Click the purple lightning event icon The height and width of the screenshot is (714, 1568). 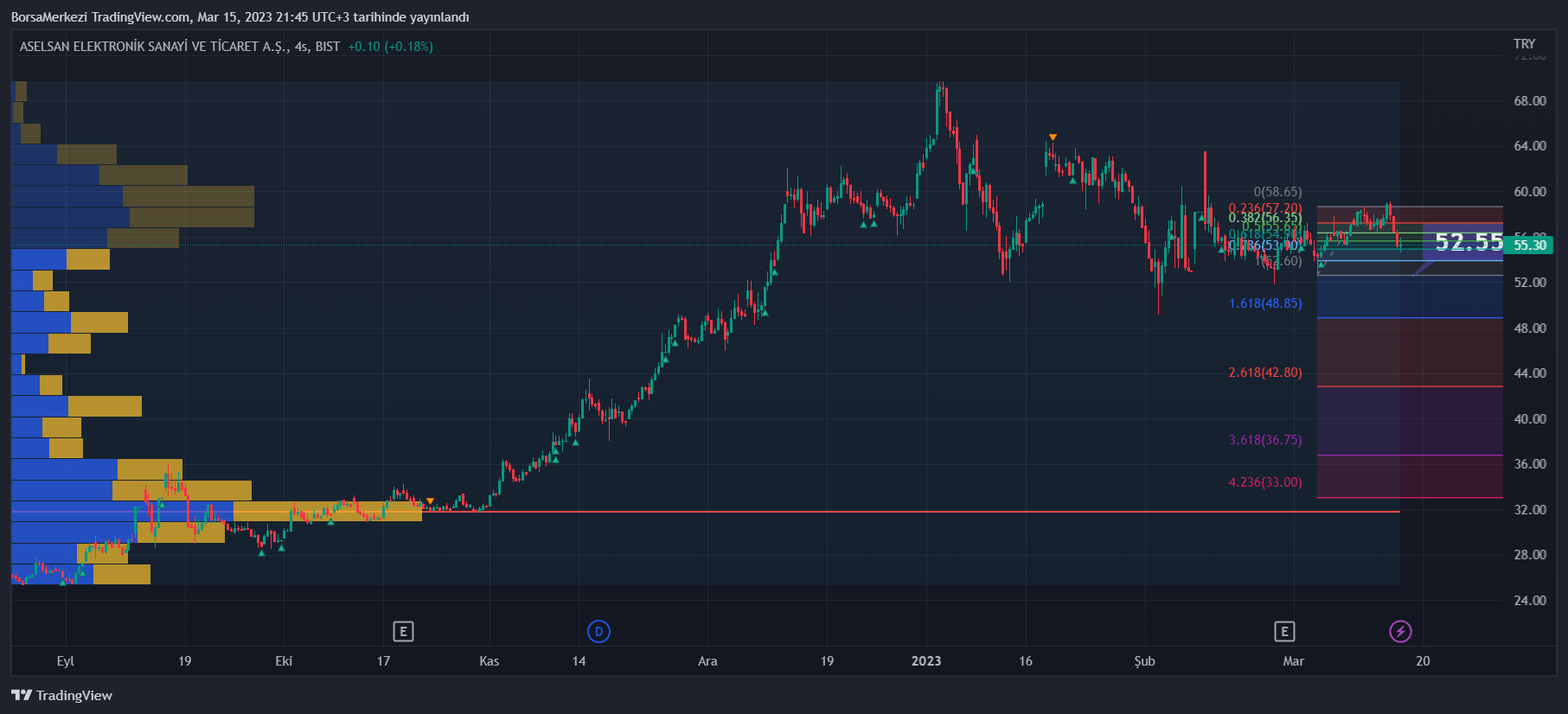click(x=1400, y=632)
